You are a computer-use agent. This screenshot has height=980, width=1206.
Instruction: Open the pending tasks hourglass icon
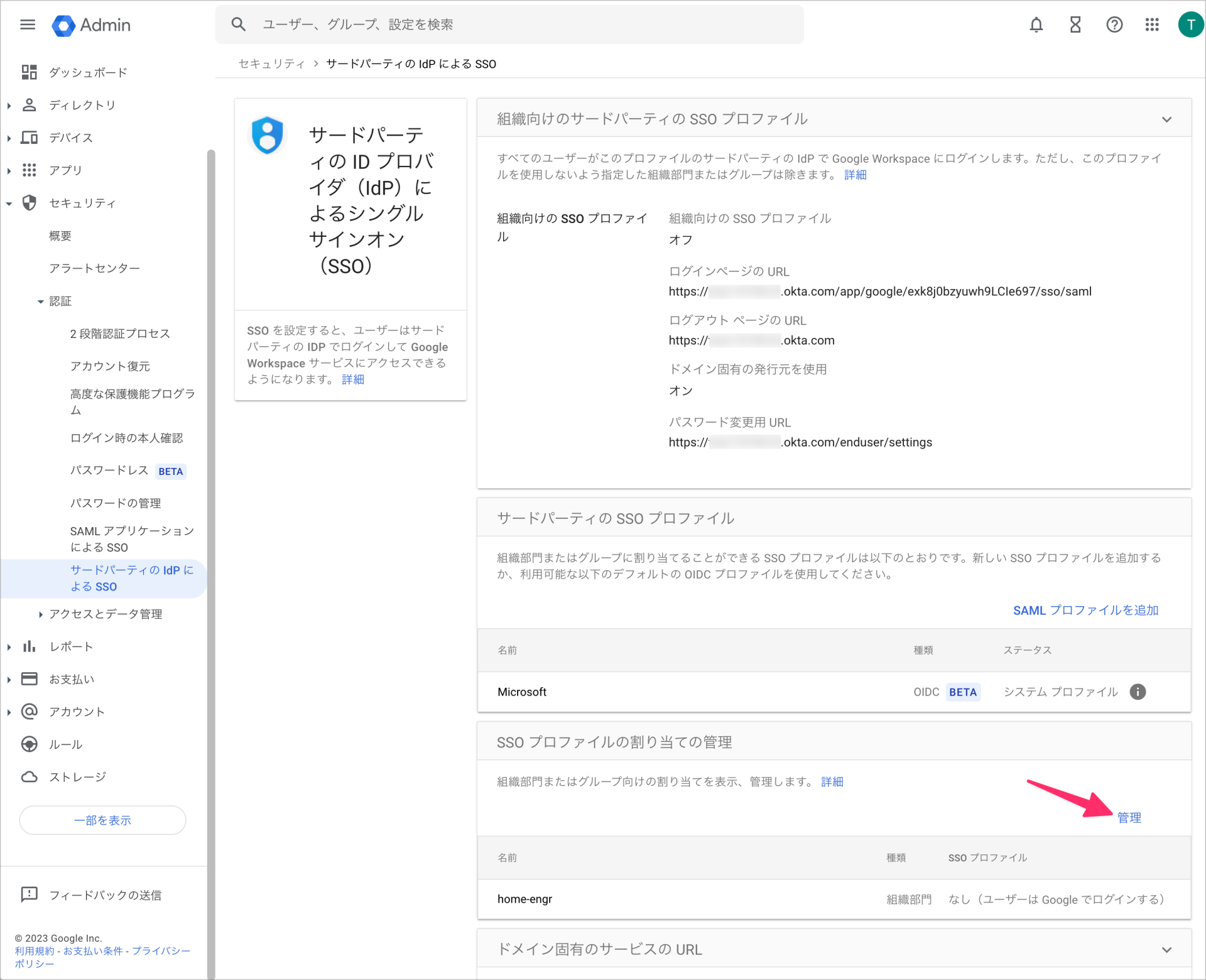click(1075, 24)
